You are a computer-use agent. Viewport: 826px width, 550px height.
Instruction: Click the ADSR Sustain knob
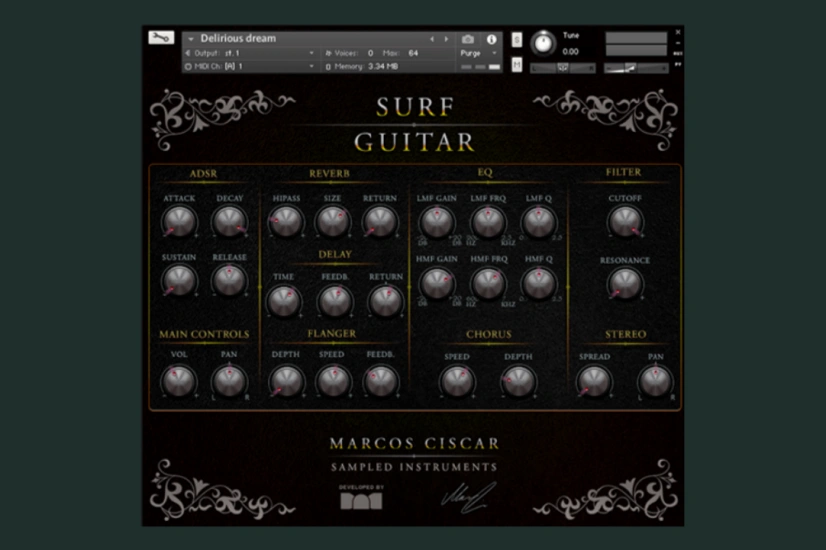tap(179, 280)
